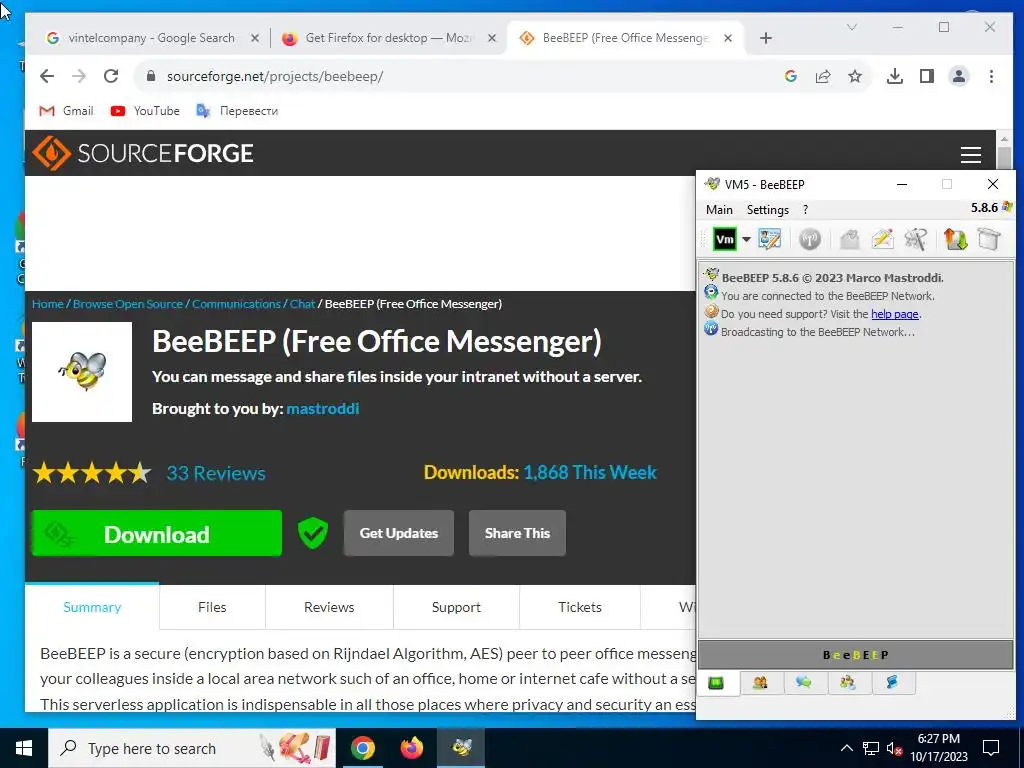This screenshot has height=768, width=1024.
Task: Click the 1,868 This Week downloads text
Action: [x=590, y=472]
